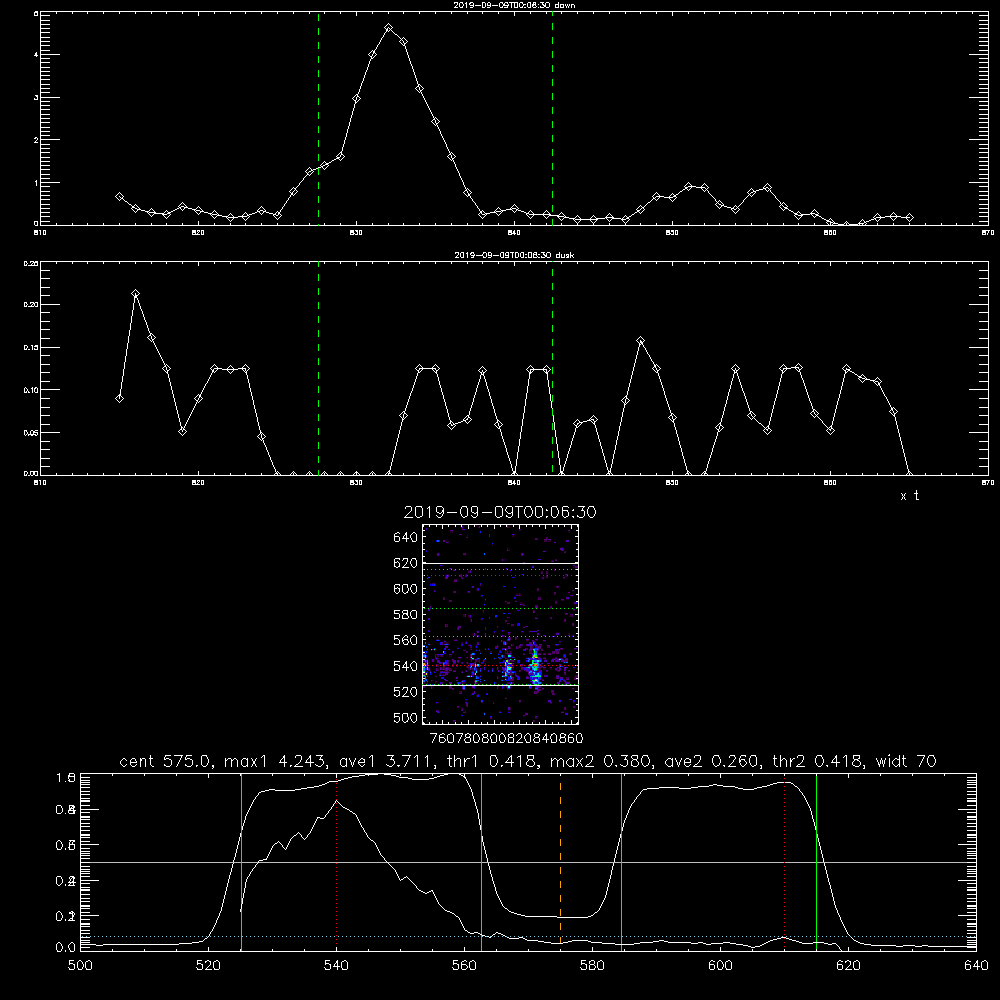Click the heatmap y-axis label '640'
1000x1000 pixels.
[x=406, y=538]
